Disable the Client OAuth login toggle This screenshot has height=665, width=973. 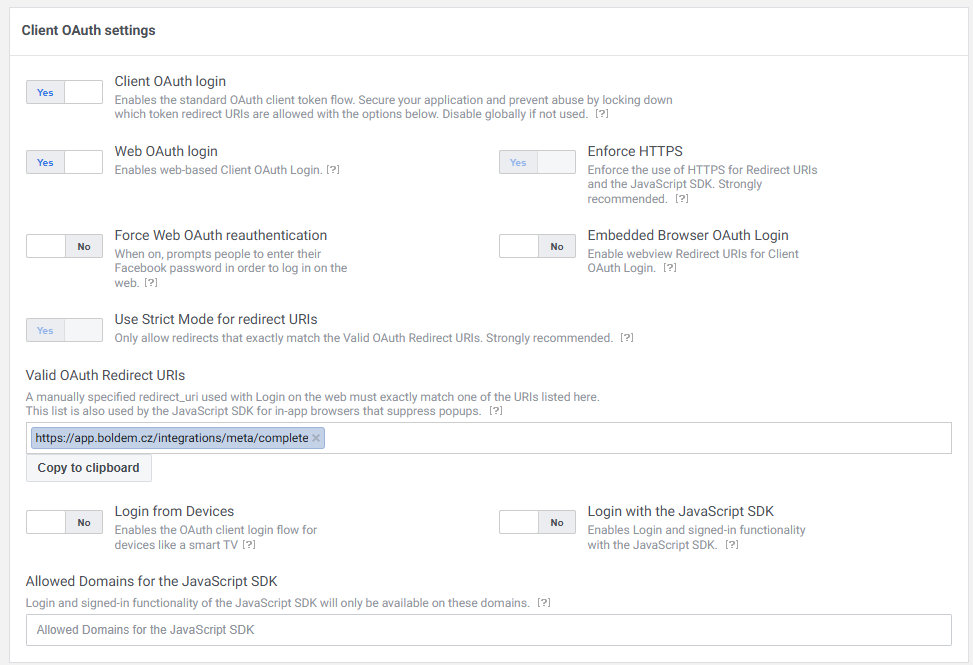pos(65,92)
